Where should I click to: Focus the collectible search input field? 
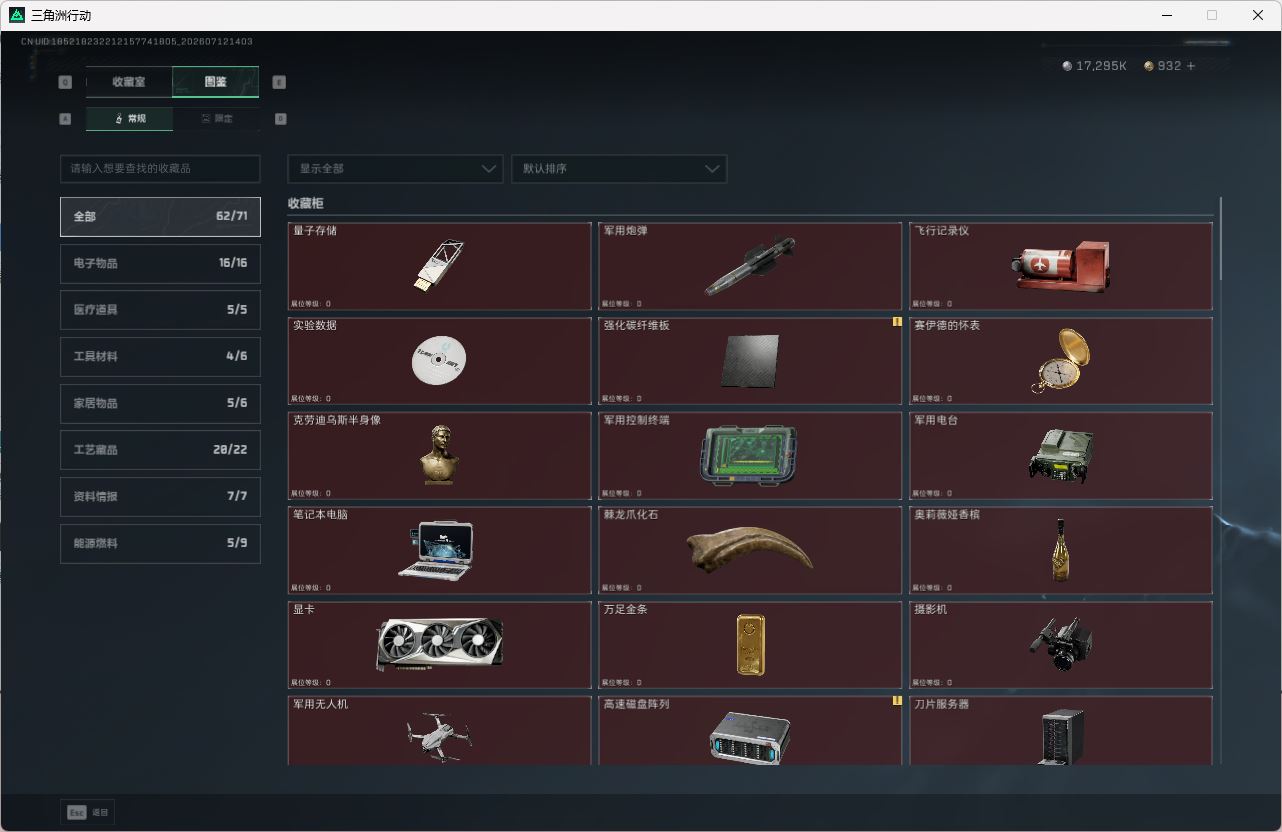pyautogui.click(x=160, y=168)
